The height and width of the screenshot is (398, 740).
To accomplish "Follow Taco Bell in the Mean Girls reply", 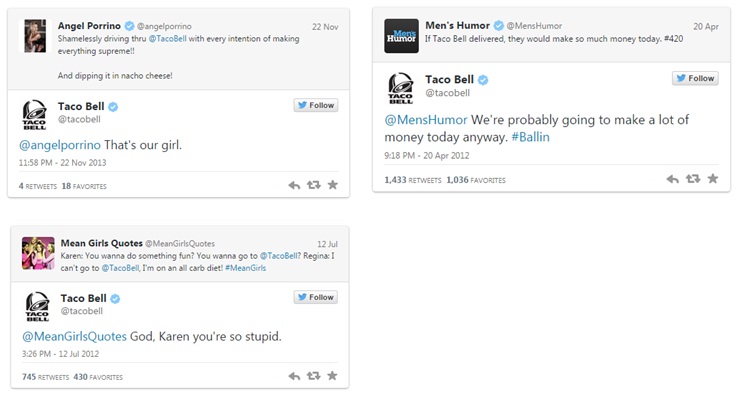I will (x=316, y=297).
